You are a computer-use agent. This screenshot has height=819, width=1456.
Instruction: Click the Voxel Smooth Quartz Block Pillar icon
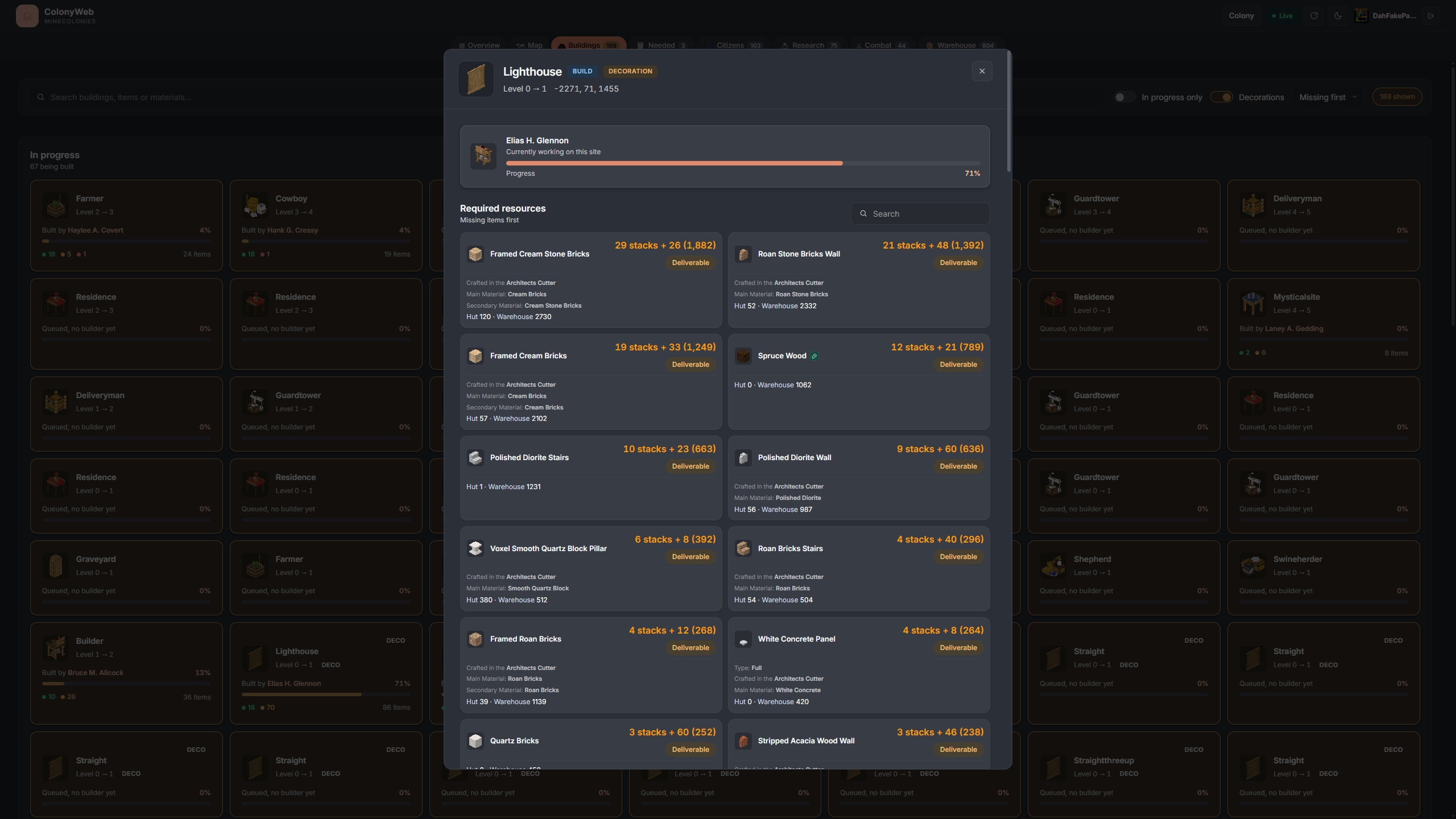475,548
